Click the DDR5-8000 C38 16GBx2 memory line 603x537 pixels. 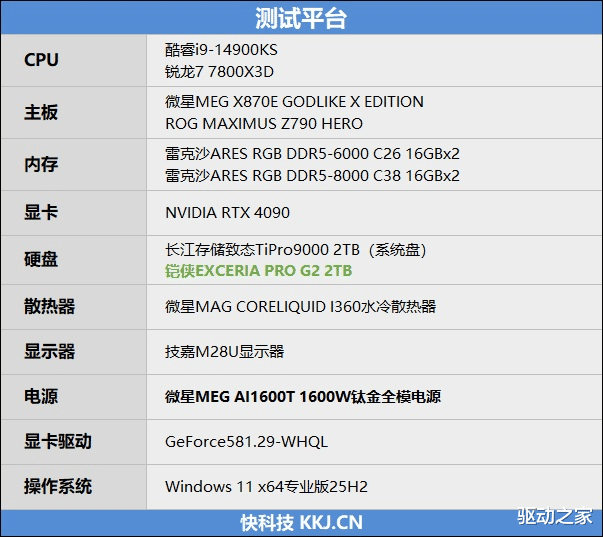(x=312, y=175)
